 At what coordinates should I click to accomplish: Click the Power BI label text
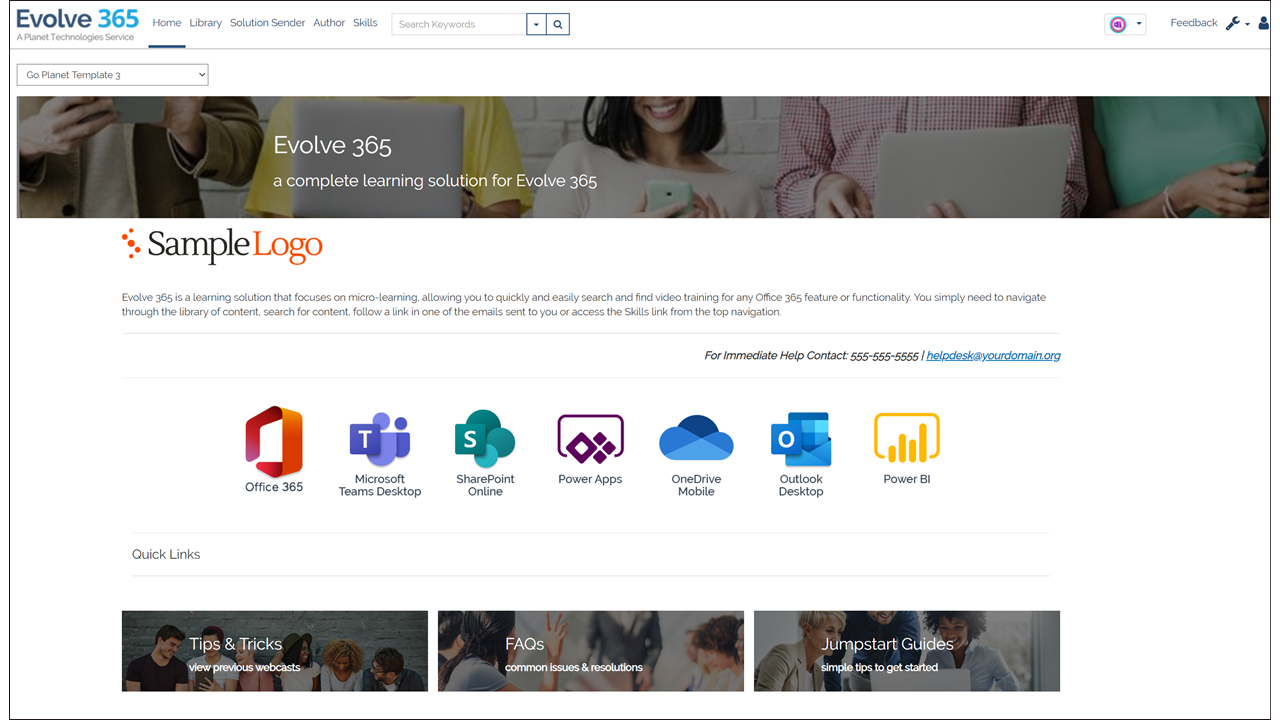point(907,479)
